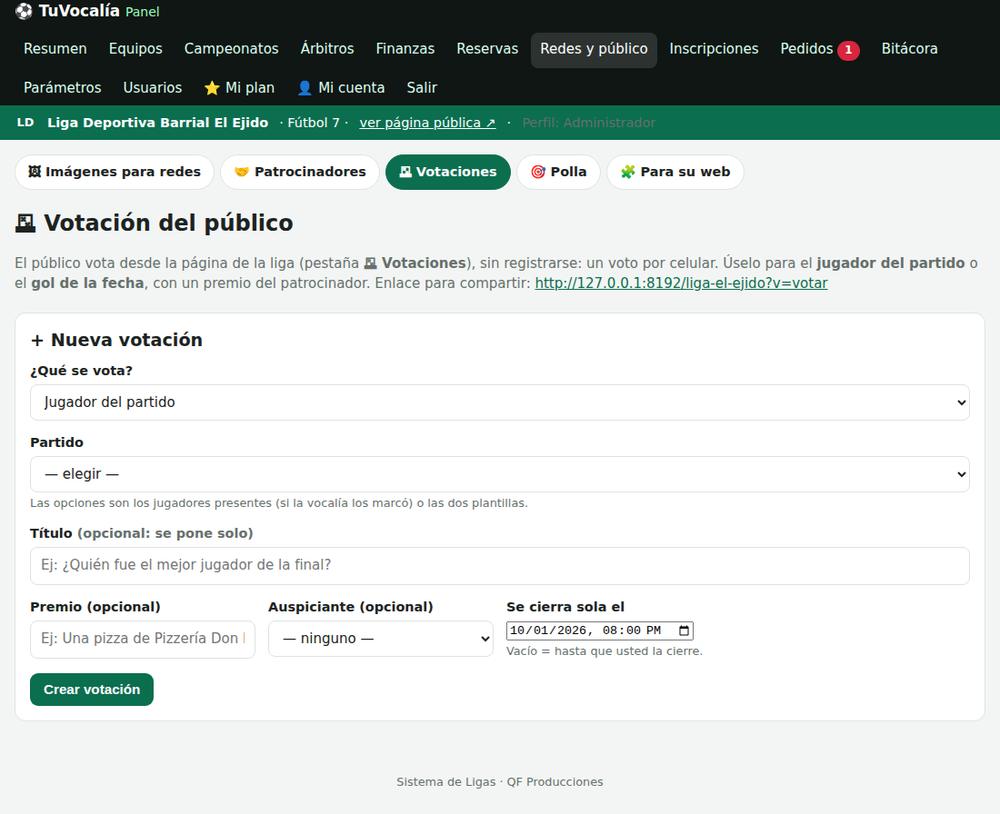This screenshot has width=1000, height=814.
Task: Click the user icon beside Mi cuenta
Action: [305, 88]
